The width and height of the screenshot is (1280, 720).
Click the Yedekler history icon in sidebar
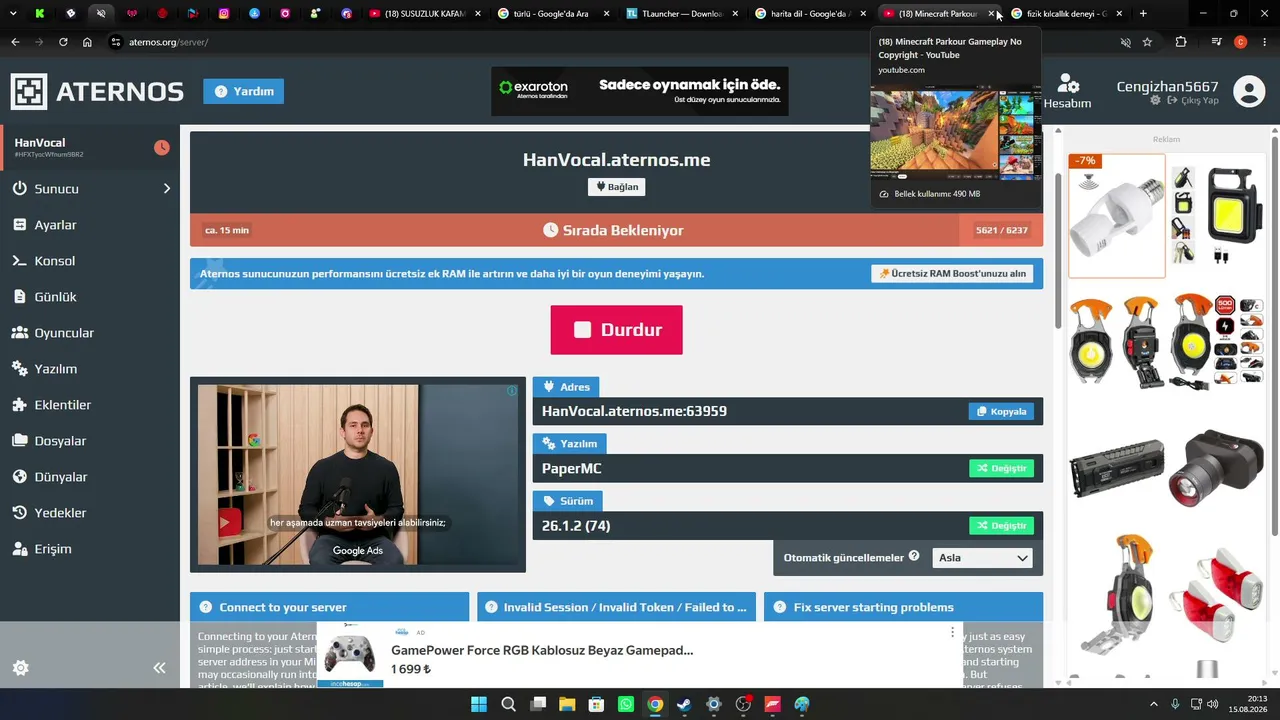pos(20,513)
